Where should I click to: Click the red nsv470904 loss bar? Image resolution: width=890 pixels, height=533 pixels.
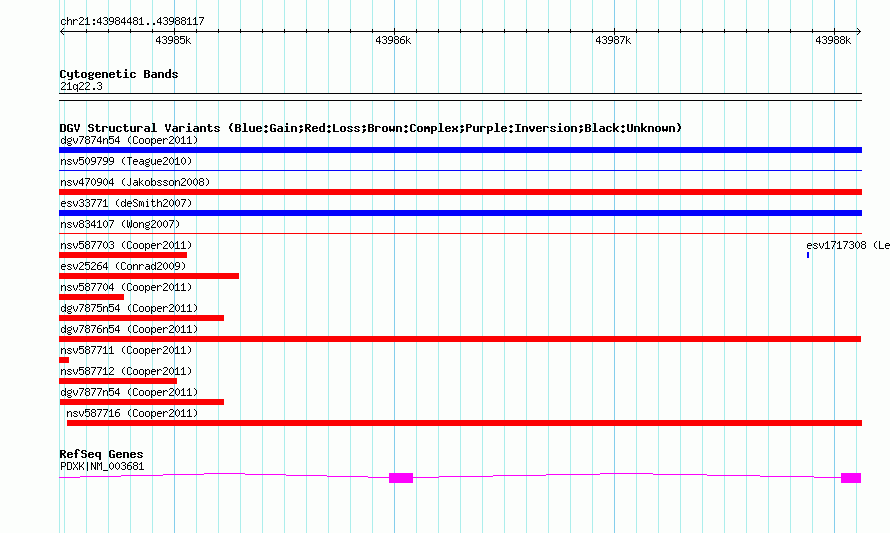460,192
